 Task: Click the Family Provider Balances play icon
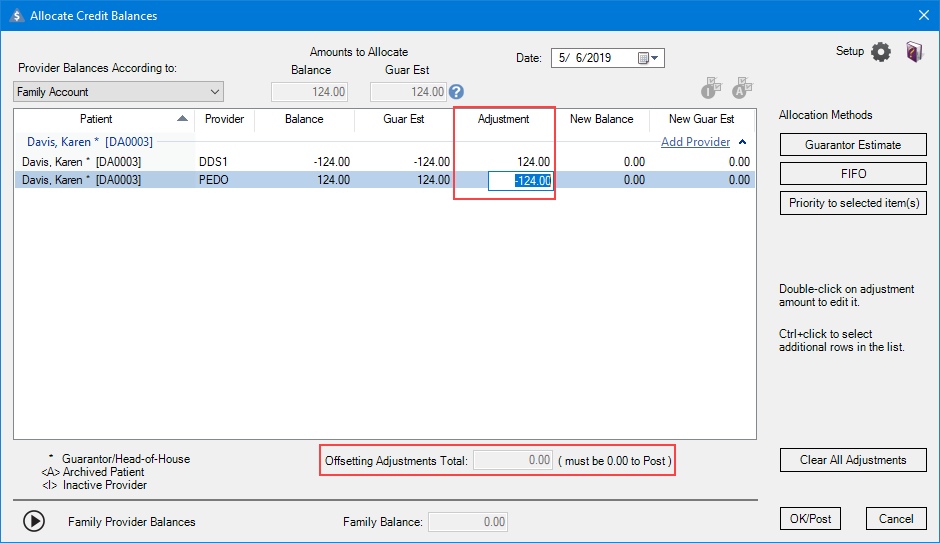click(x=34, y=521)
